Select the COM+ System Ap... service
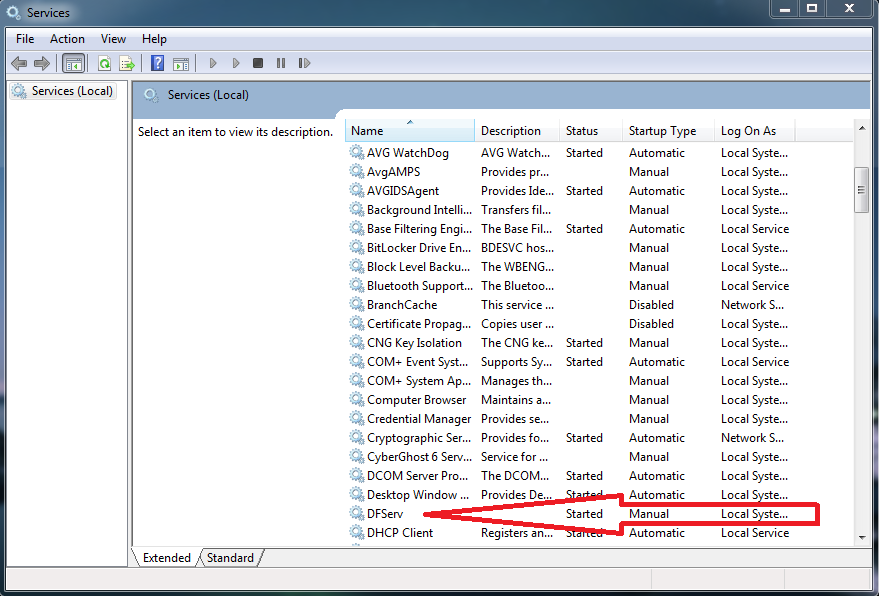879x596 pixels. pyautogui.click(x=569, y=381)
